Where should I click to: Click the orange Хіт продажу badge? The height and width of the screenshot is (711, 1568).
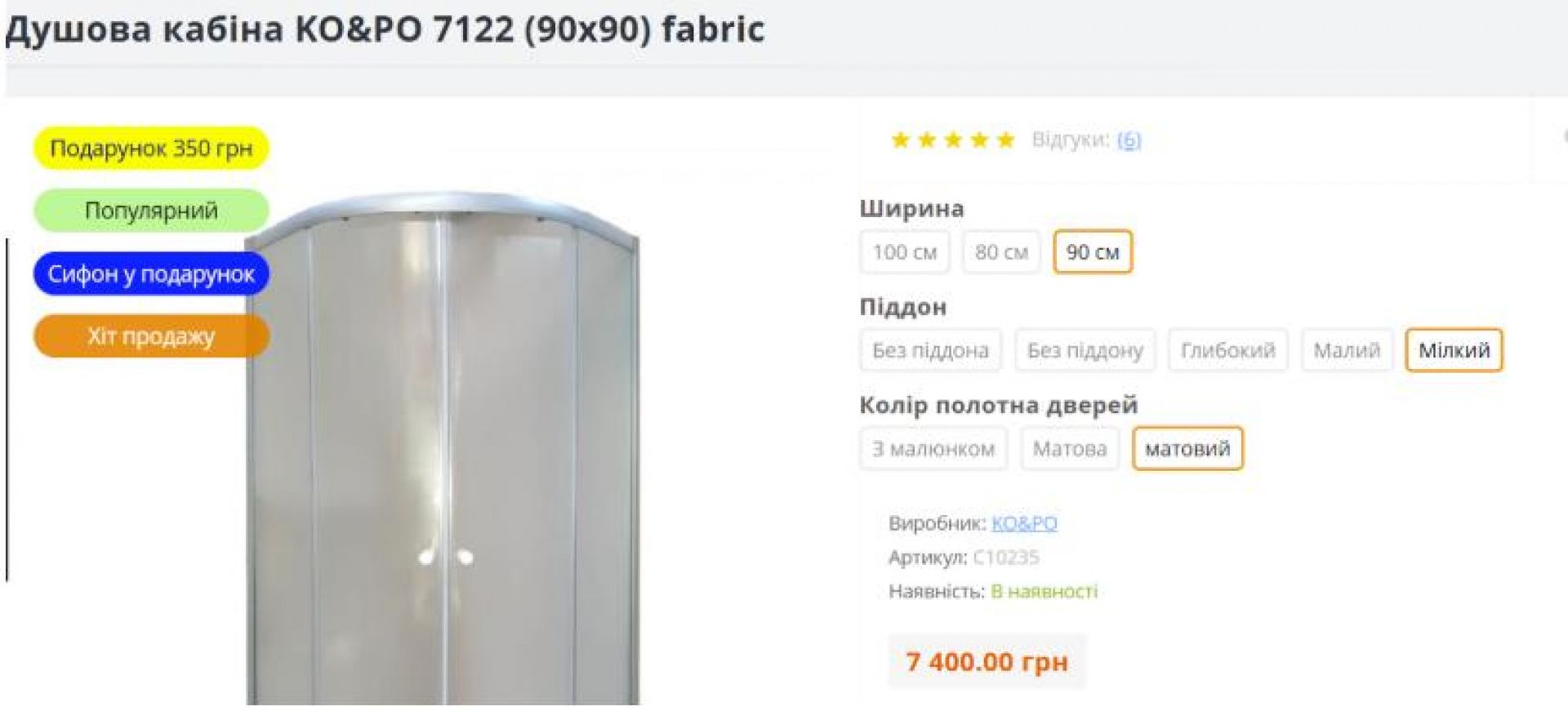click(151, 336)
